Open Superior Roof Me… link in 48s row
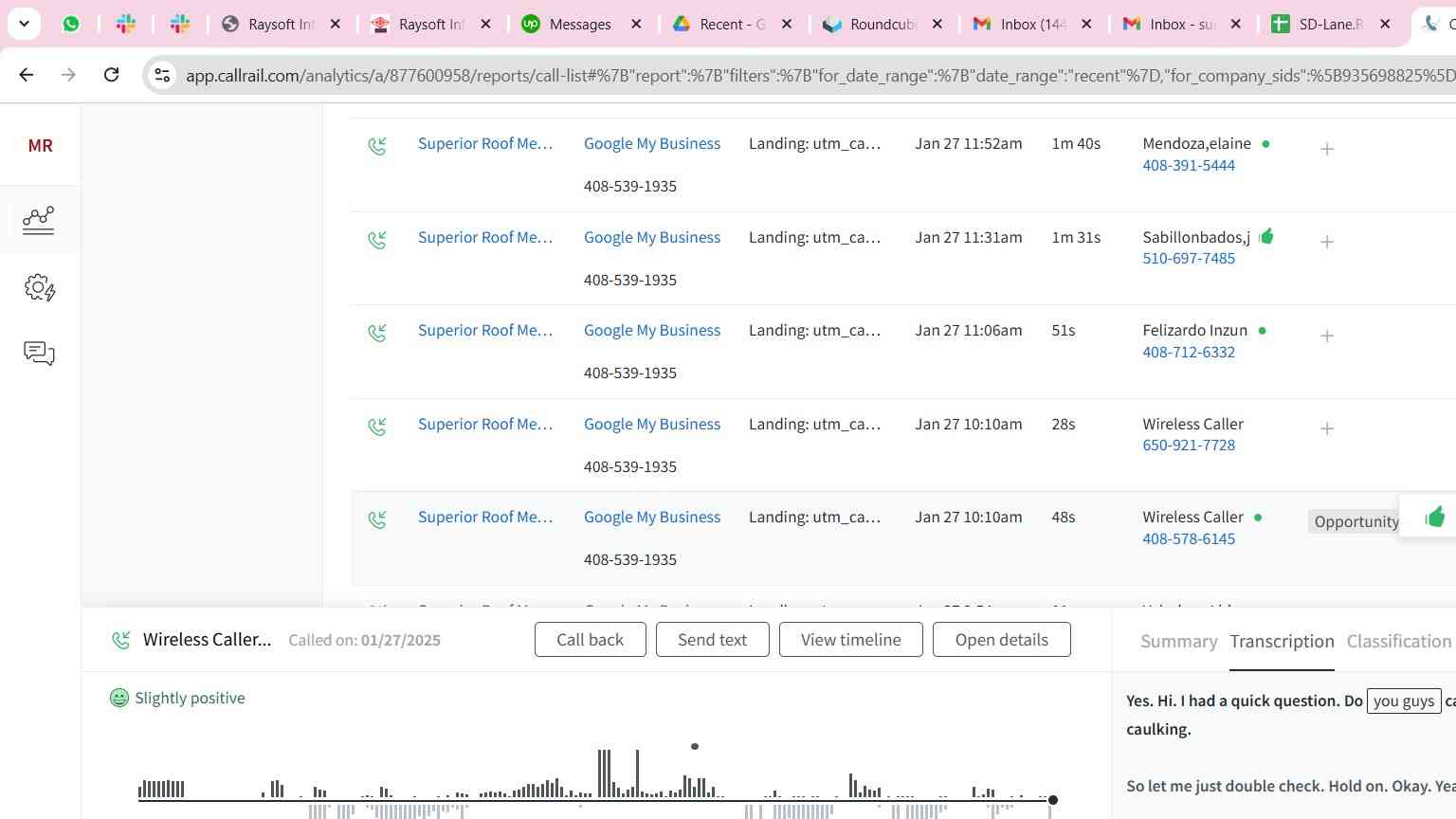This screenshot has height=819, width=1456. pos(484,517)
